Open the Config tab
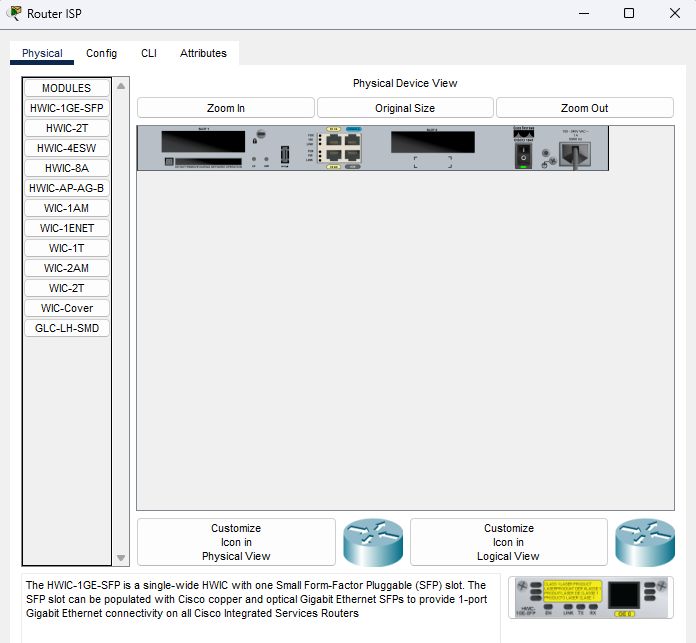Screen dimensions: 696x643 (x=101, y=53)
